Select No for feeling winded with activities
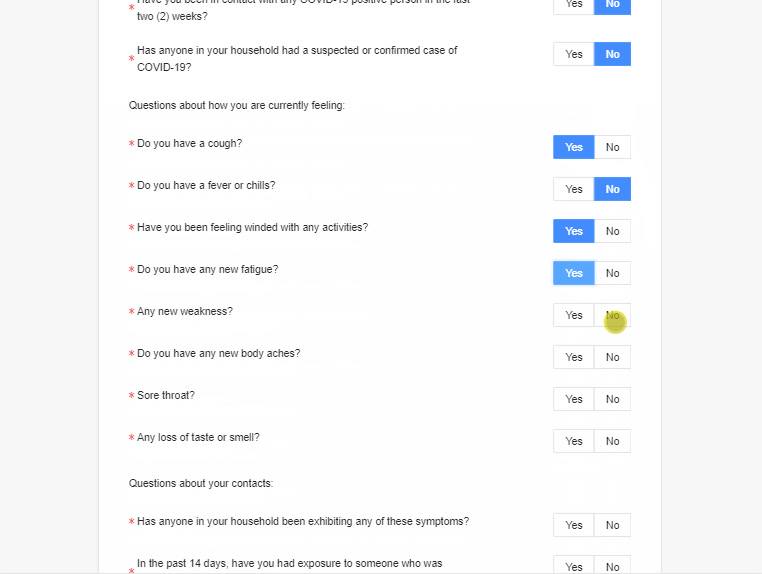The image size is (762, 574). [x=612, y=231]
